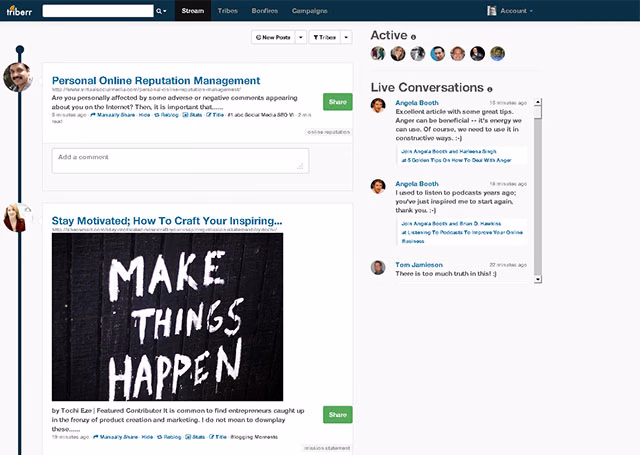The height and width of the screenshot is (455, 640).
Task: Share the Personal Online Reputation Management post
Action: coord(338,102)
